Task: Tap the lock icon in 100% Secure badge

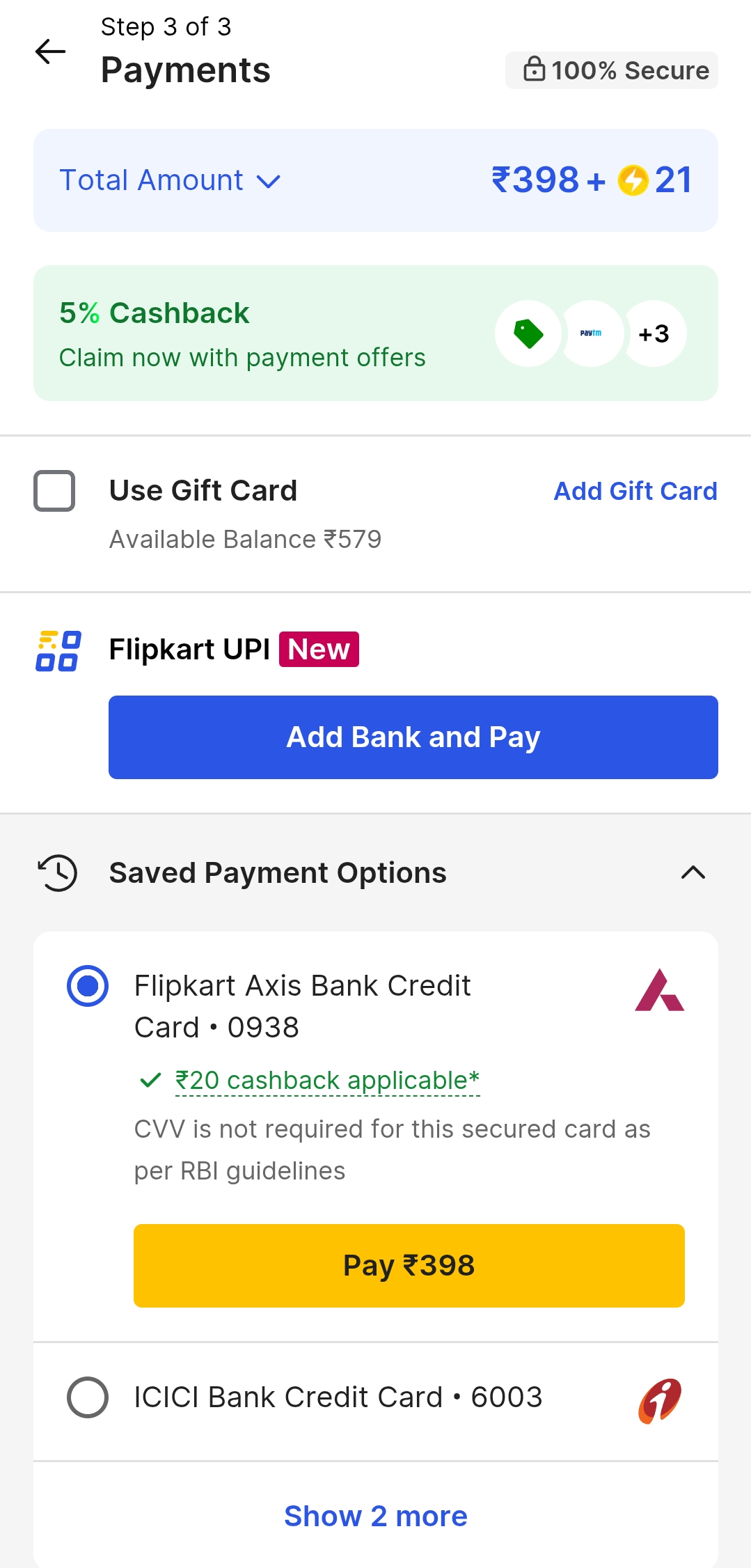Action: 534,70
